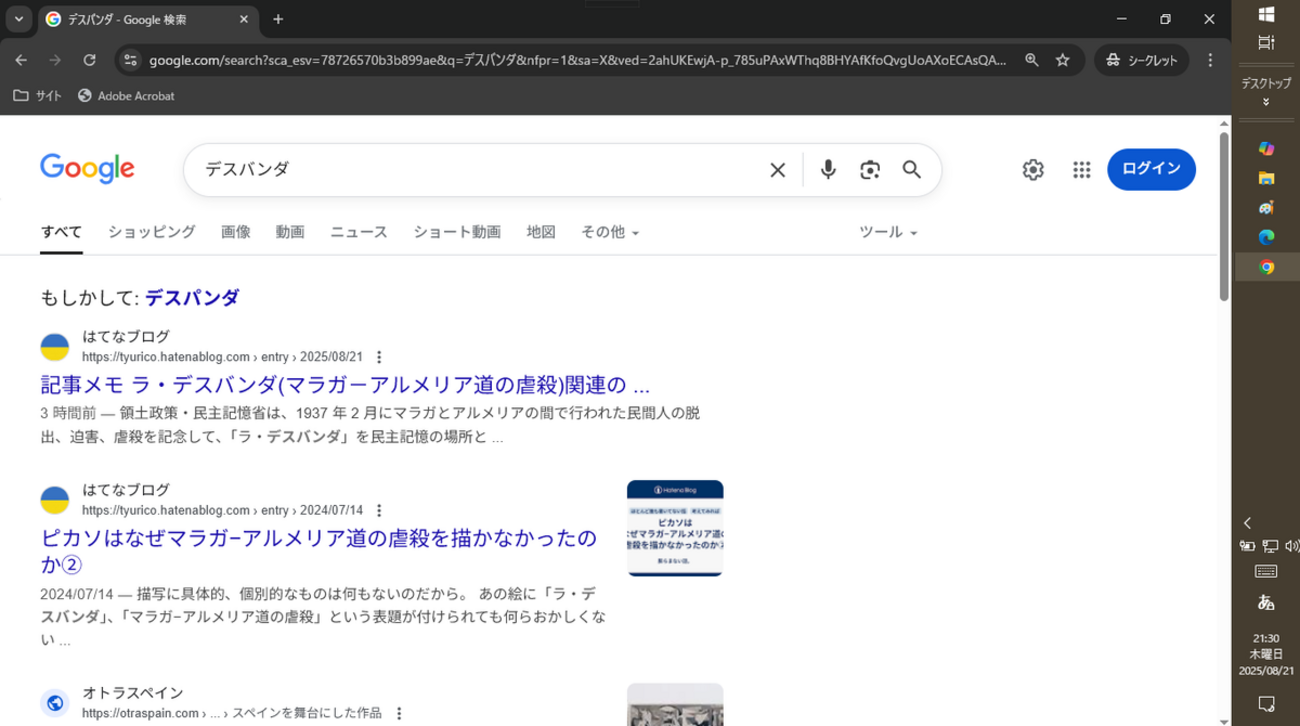Click the オトラスペイン site name

pyautogui.click(x=133, y=693)
